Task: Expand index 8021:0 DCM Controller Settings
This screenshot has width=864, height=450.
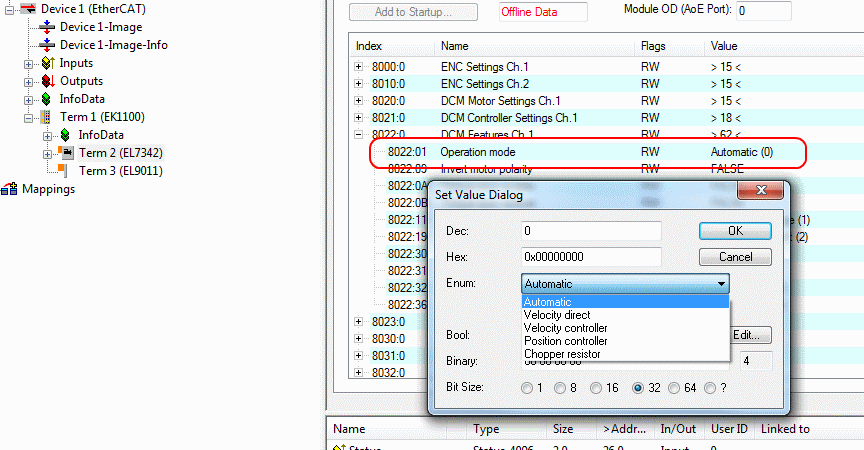Action: click(x=358, y=118)
